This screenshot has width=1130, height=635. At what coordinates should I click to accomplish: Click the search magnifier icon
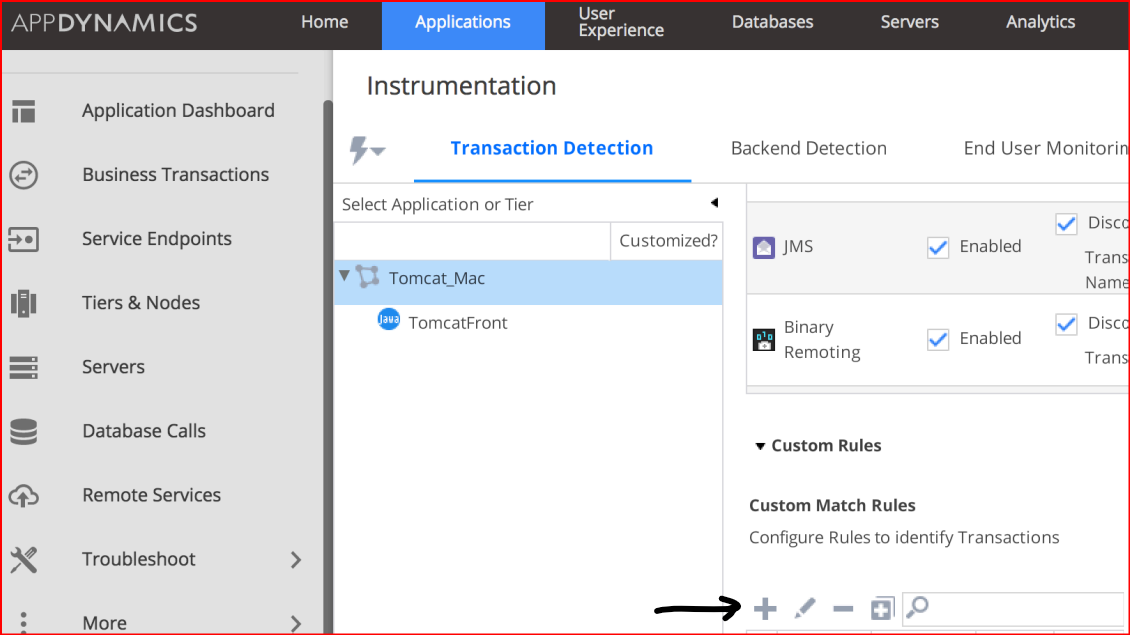[917, 607]
